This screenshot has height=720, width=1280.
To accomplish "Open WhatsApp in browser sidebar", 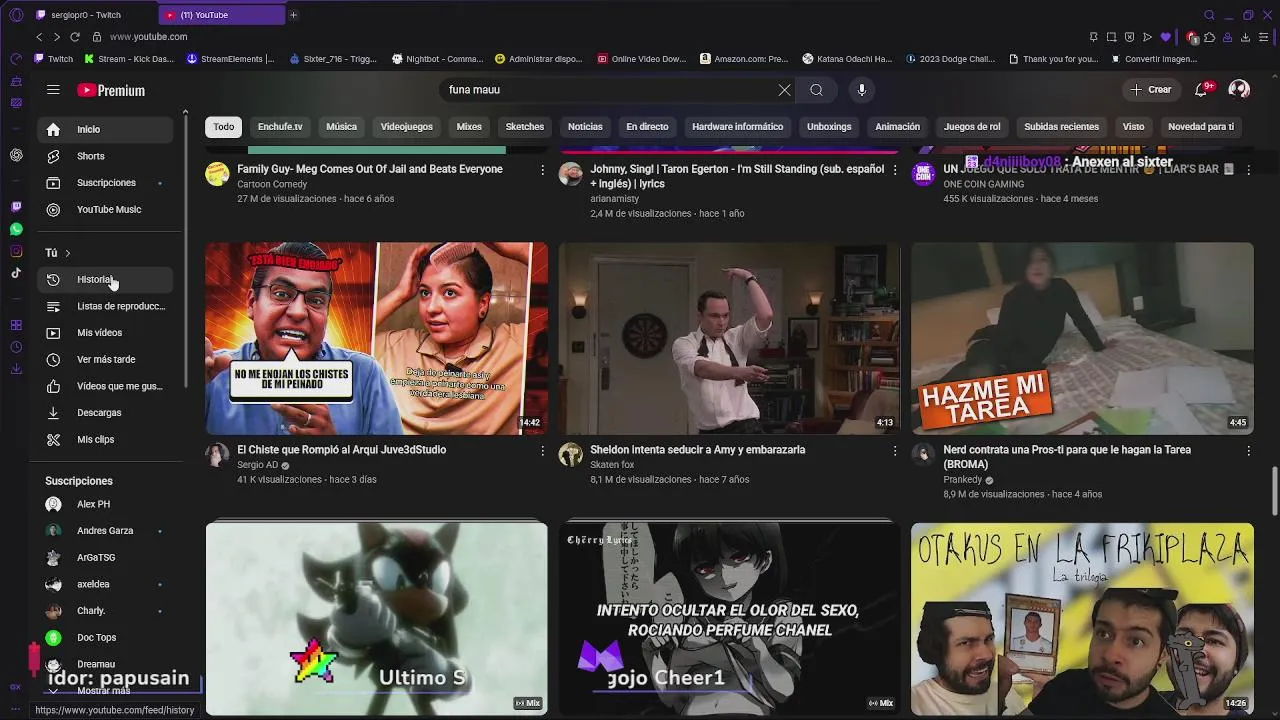I will 16,229.
